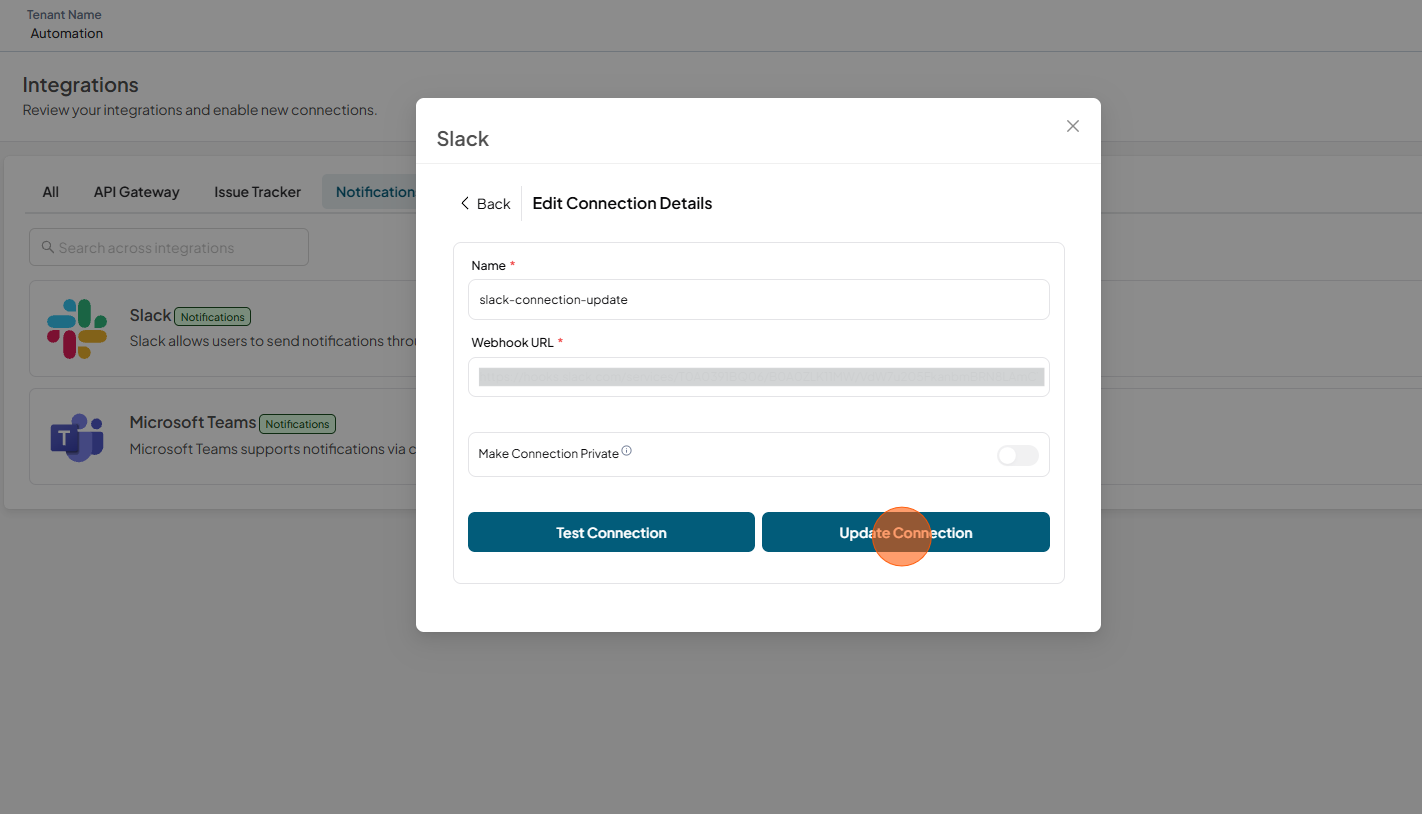Switch to the API Gateway tab
This screenshot has height=814, width=1422.
tap(137, 192)
